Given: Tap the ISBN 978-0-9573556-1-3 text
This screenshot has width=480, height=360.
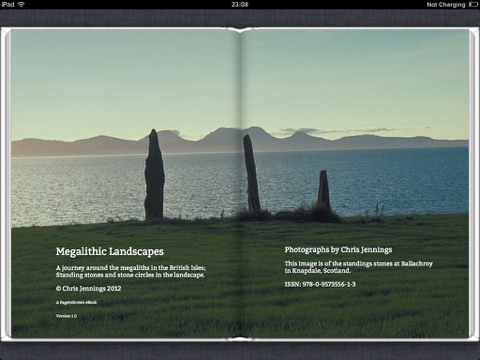Looking at the screenshot, I should click(x=320, y=284).
